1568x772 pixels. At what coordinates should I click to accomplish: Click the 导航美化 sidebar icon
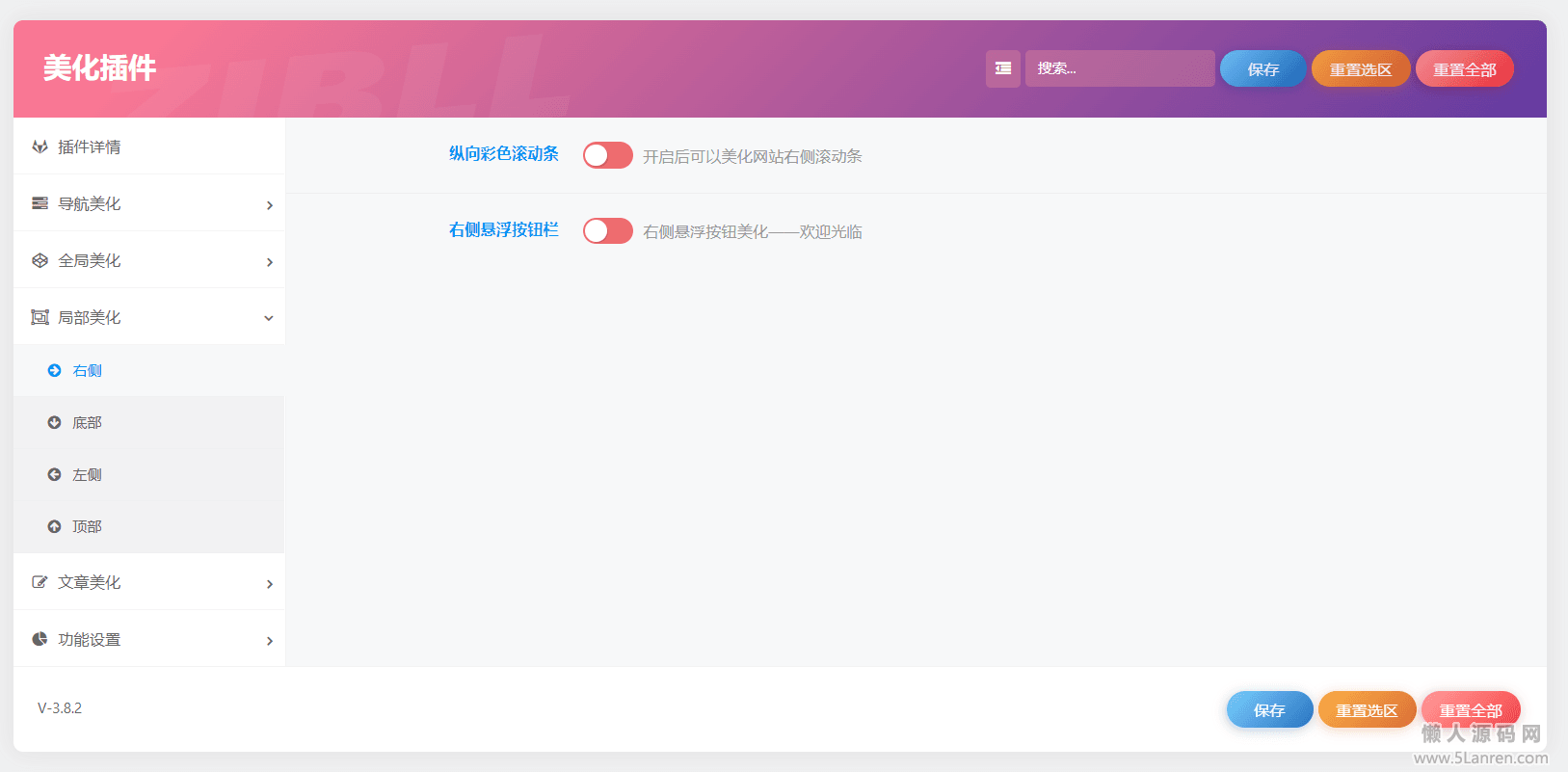(40, 203)
